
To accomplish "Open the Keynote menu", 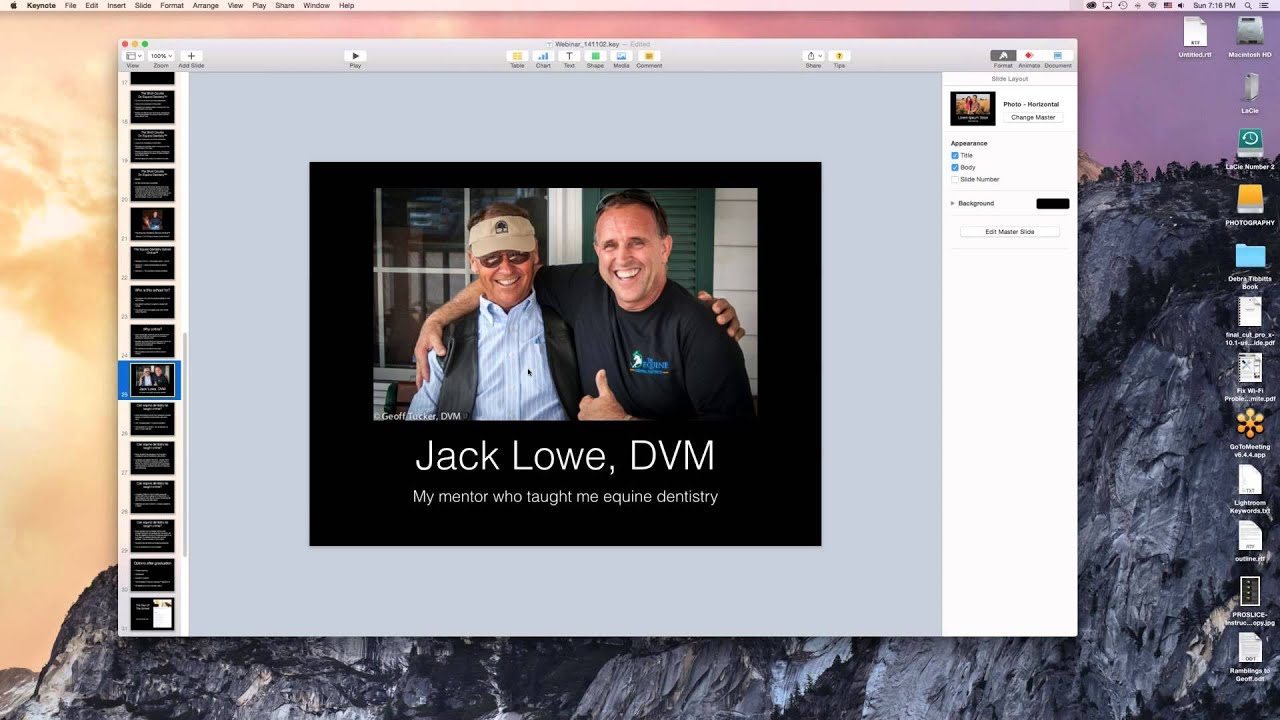I will pyautogui.click(x=41, y=5).
